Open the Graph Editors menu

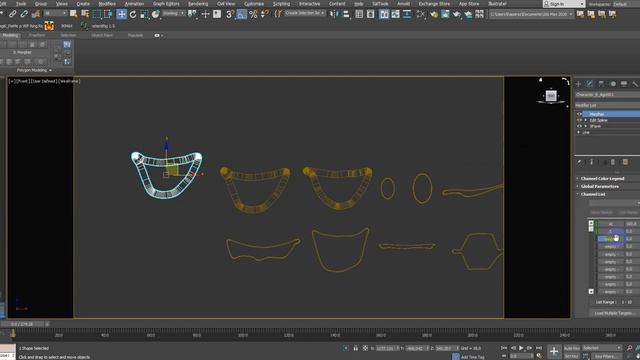click(166, 4)
